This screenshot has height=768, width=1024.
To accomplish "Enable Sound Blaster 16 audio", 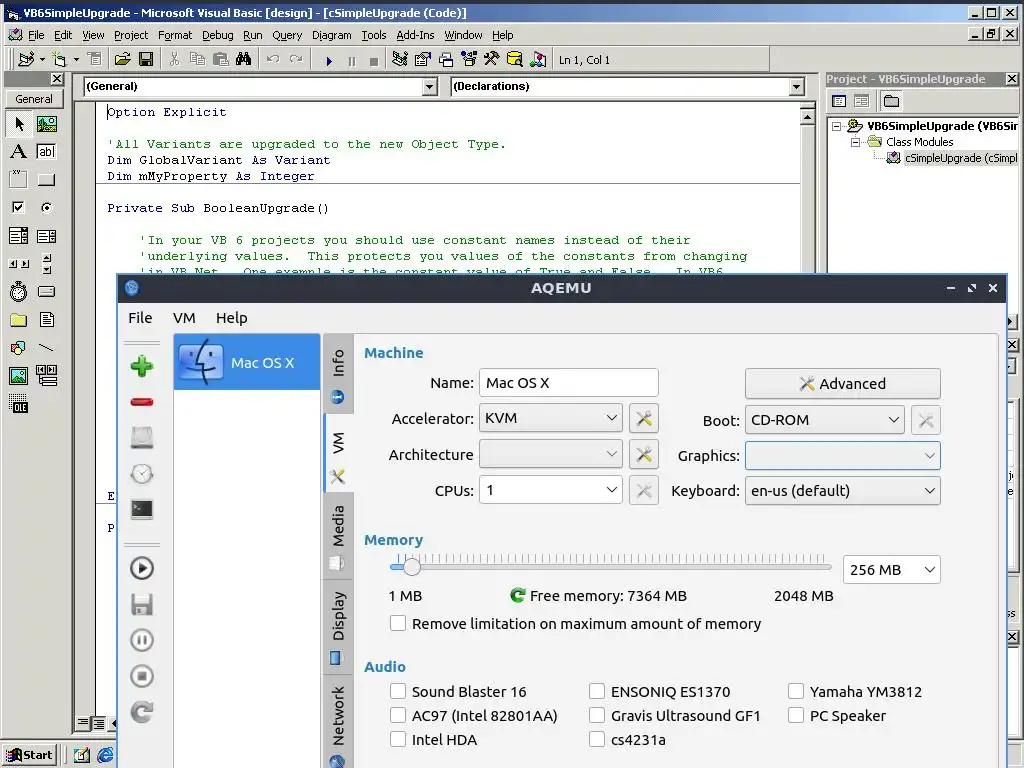I will 398,691.
